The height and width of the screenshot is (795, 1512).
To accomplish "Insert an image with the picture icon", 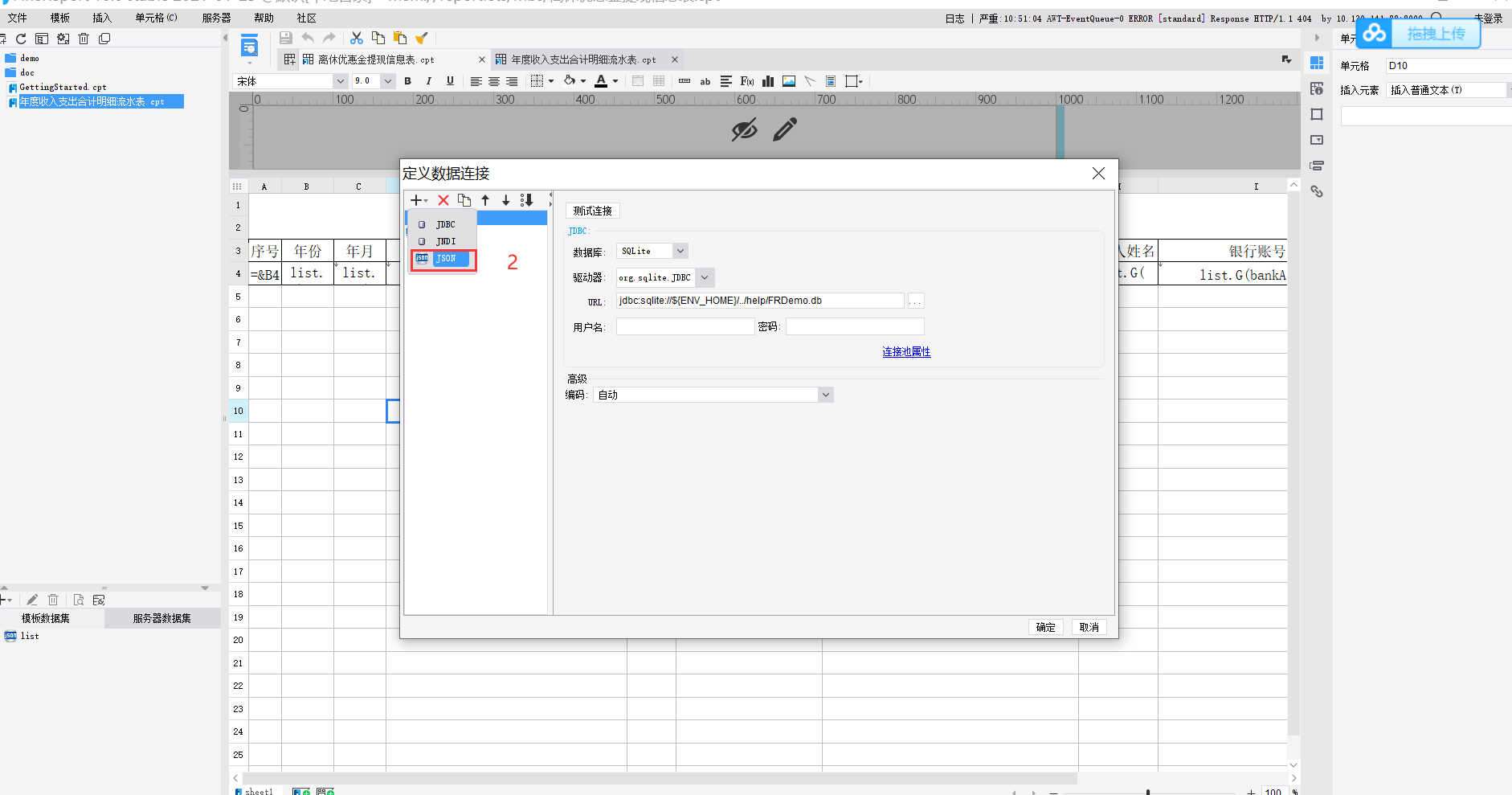I will pyautogui.click(x=789, y=81).
